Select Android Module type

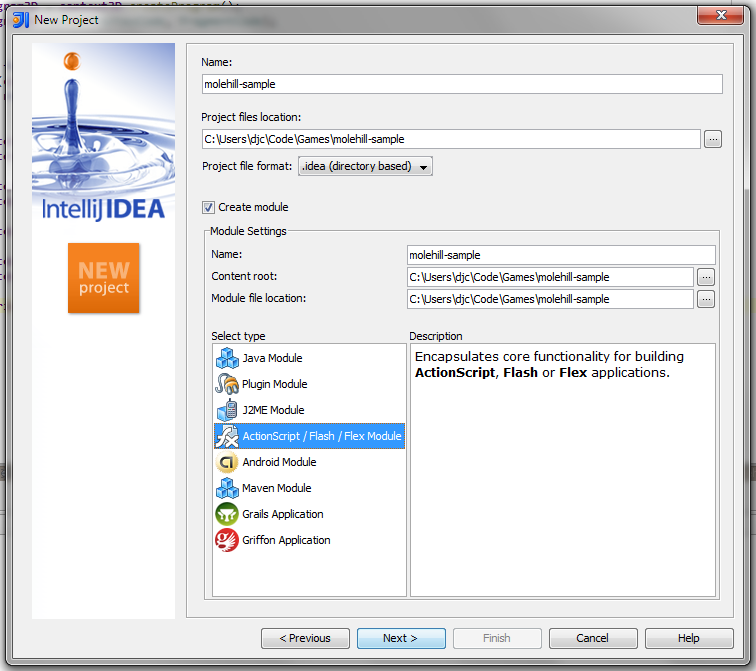tap(310, 462)
